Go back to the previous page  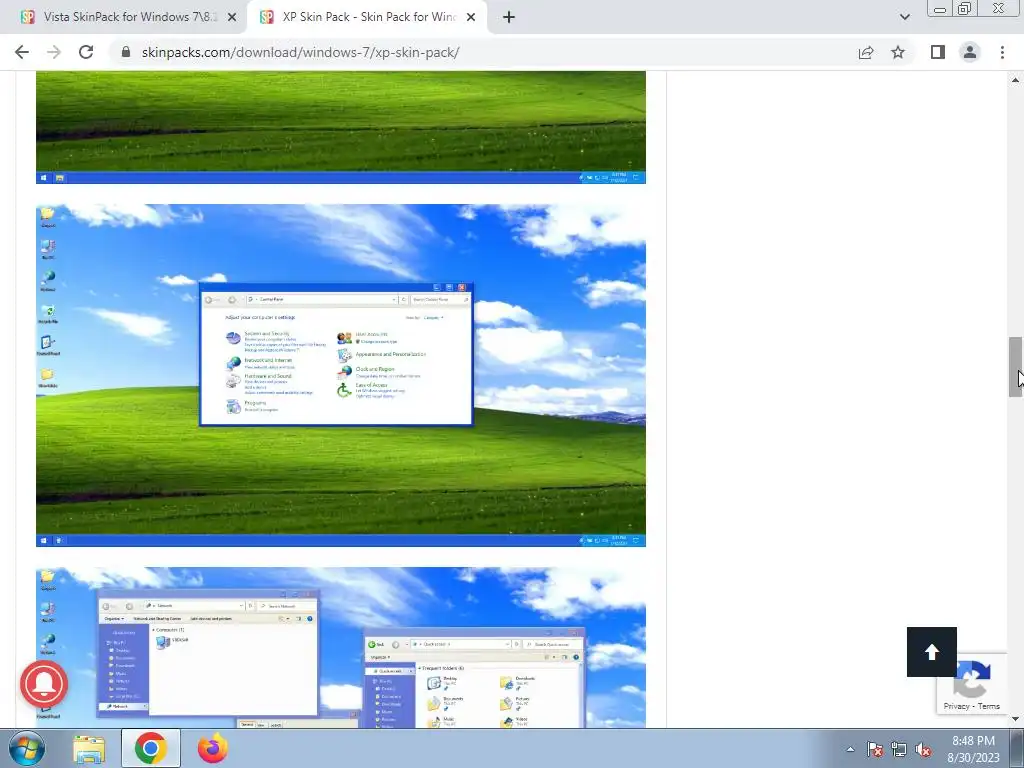pos(22,52)
